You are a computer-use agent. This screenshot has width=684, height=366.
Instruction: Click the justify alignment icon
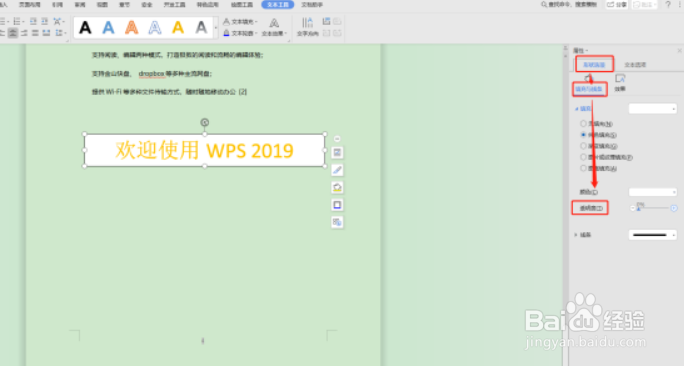pos(35,33)
